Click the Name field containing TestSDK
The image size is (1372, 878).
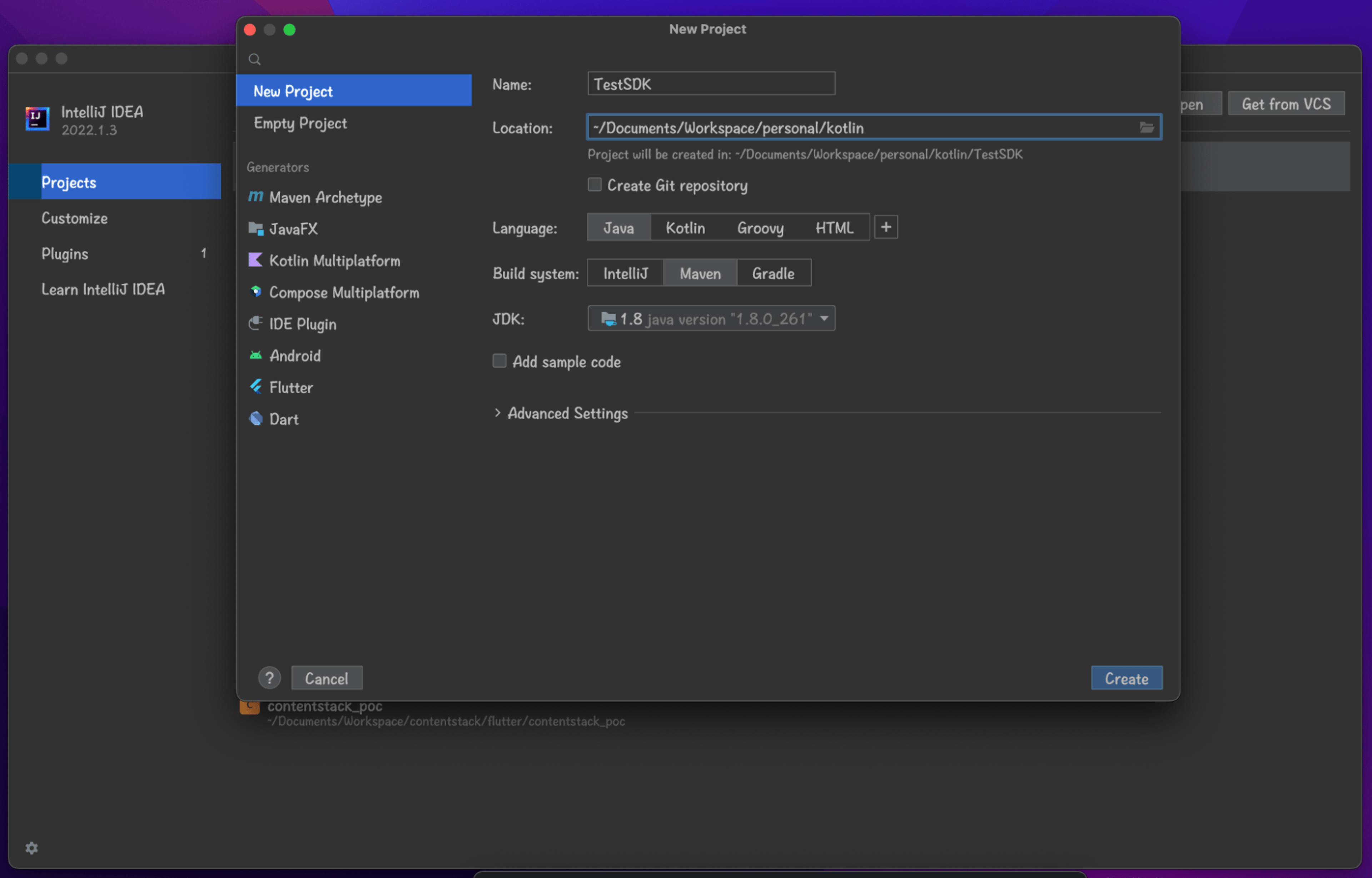(x=711, y=83)
